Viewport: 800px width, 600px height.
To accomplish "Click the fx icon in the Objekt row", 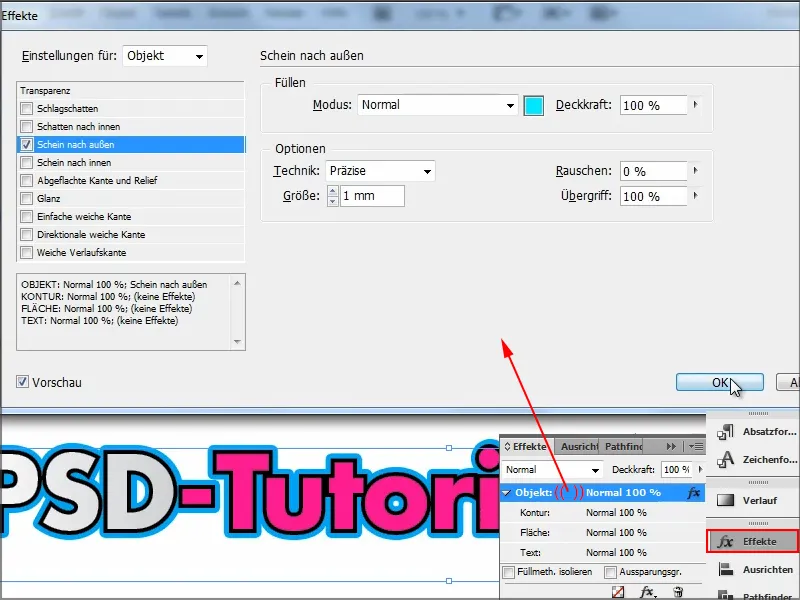I will [693, 493].
